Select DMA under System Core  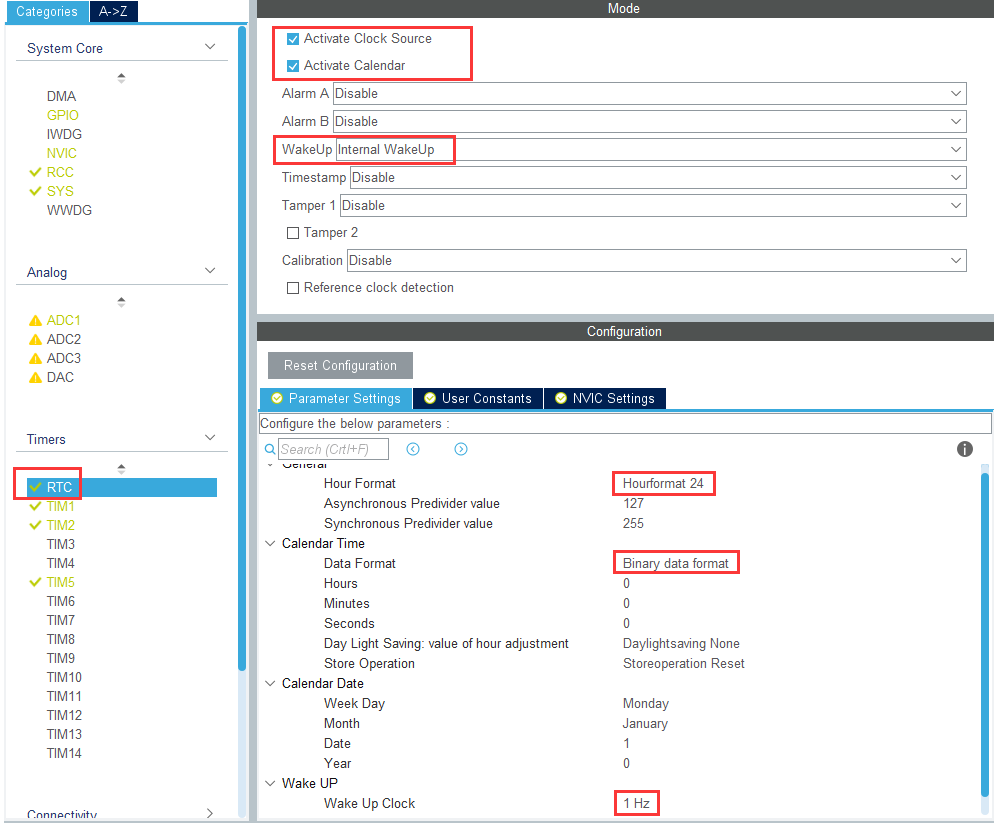tap(61, 96)
